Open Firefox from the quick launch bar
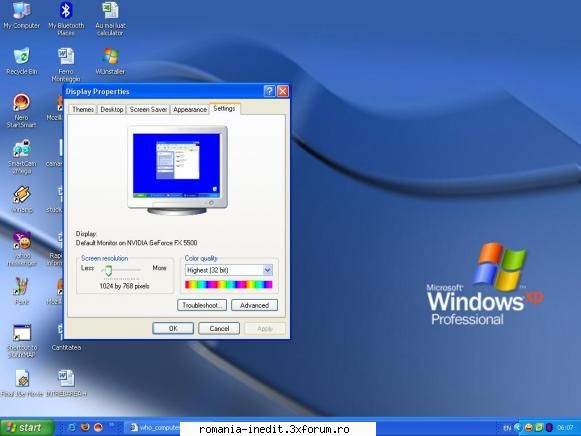581x436 pixels. [x=85, y=427]
